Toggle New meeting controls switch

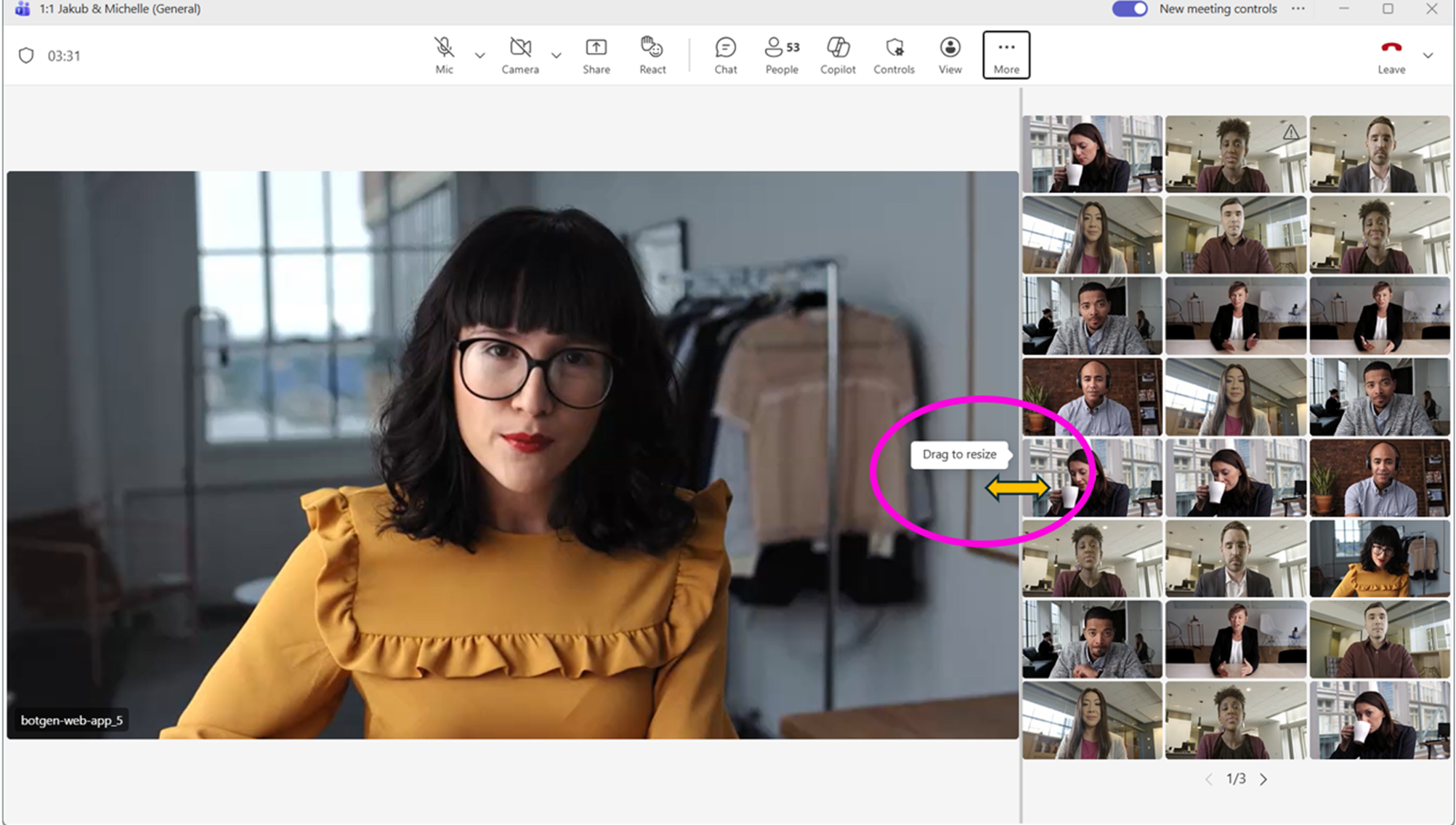(1129, 9)
